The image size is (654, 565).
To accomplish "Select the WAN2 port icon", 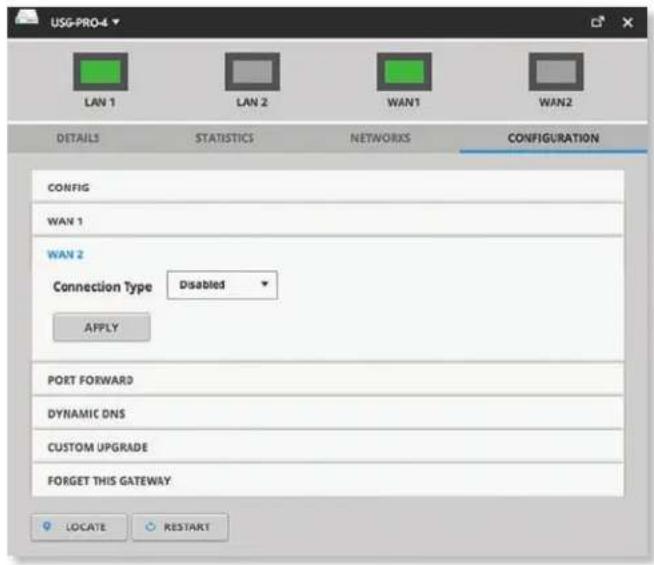I will [556, 72].
